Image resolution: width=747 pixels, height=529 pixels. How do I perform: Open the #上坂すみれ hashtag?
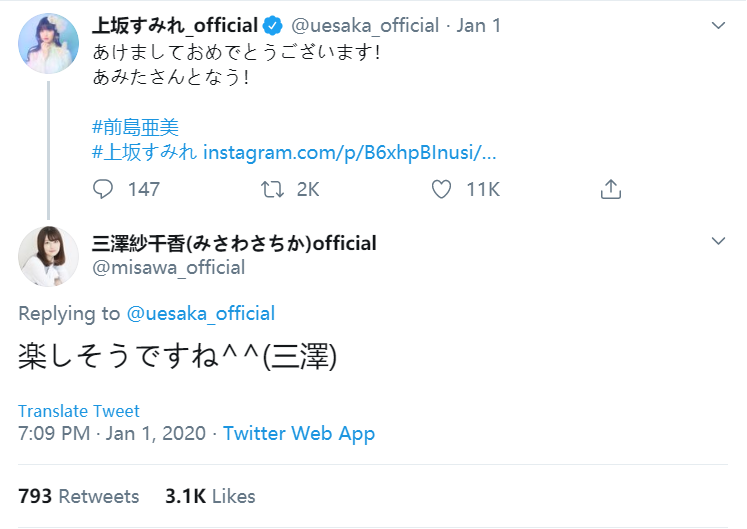[144, 153]
